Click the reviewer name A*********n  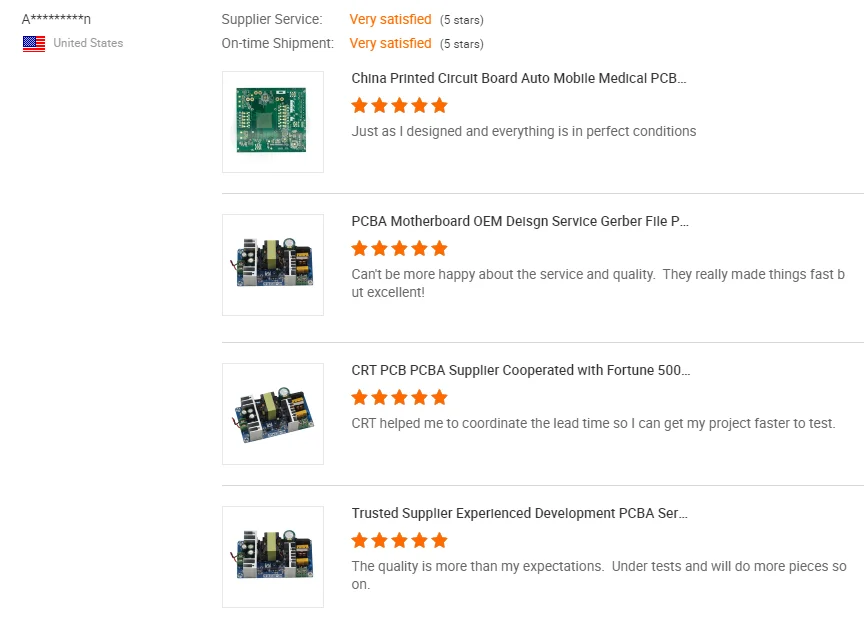point(56,19)
